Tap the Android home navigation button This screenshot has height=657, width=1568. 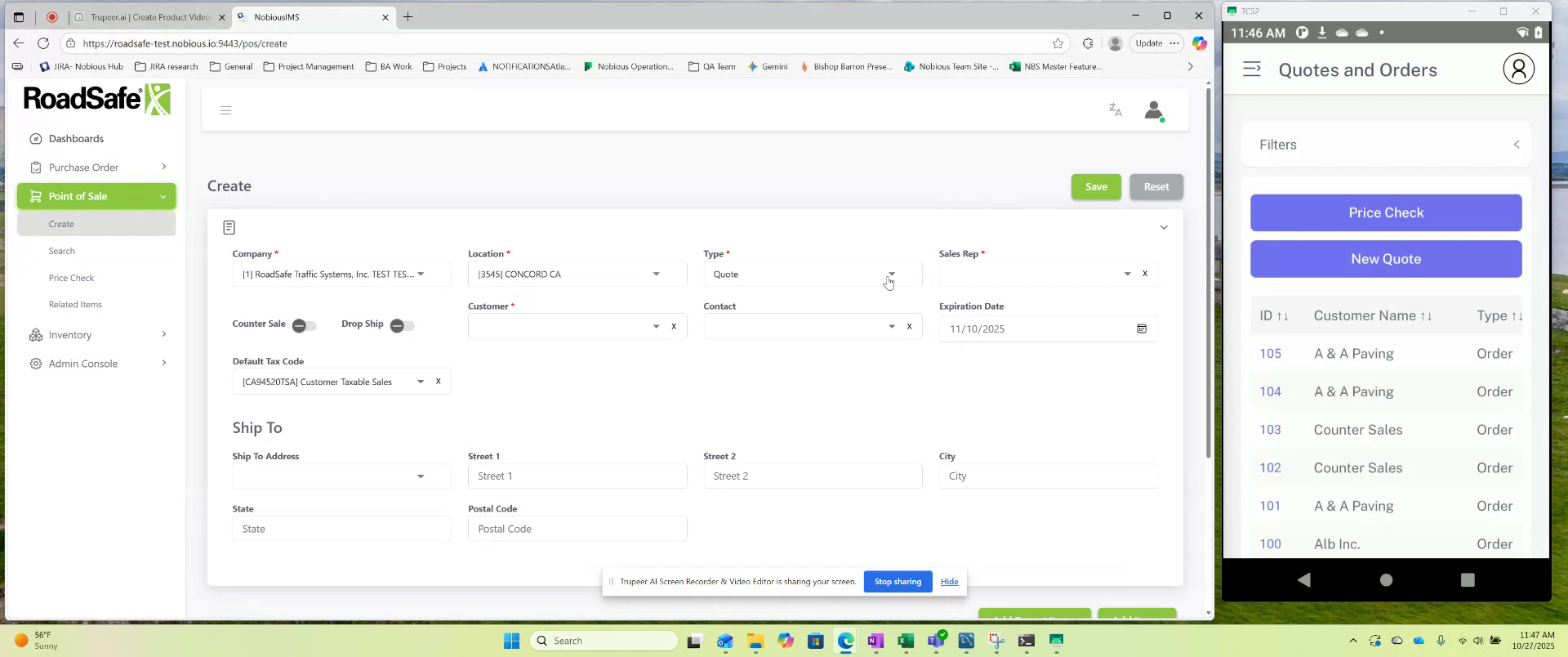pos(1386,579)
